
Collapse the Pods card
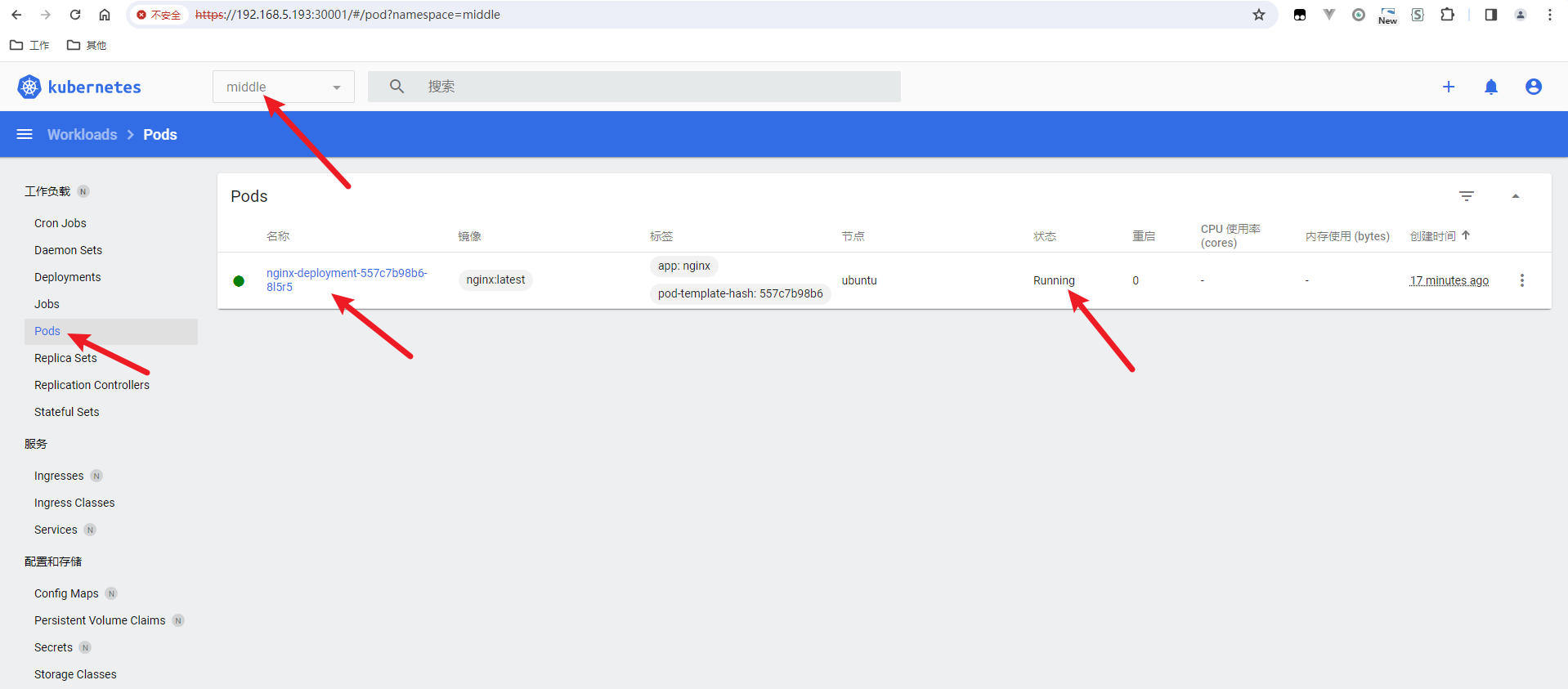1516,196
